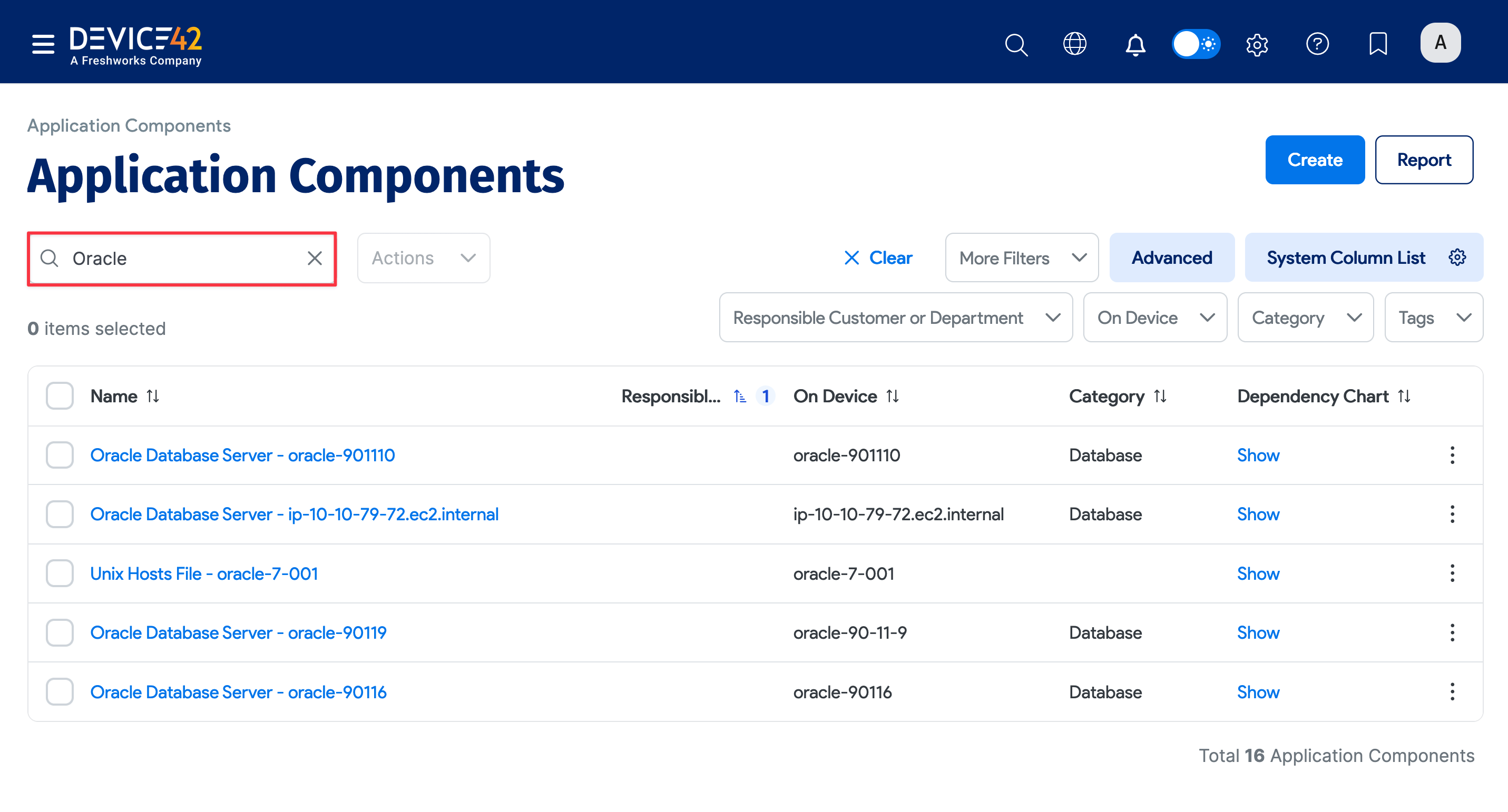
Task: Open the kebab menu for oracle-901110 row
Action: click(1452, 455)
